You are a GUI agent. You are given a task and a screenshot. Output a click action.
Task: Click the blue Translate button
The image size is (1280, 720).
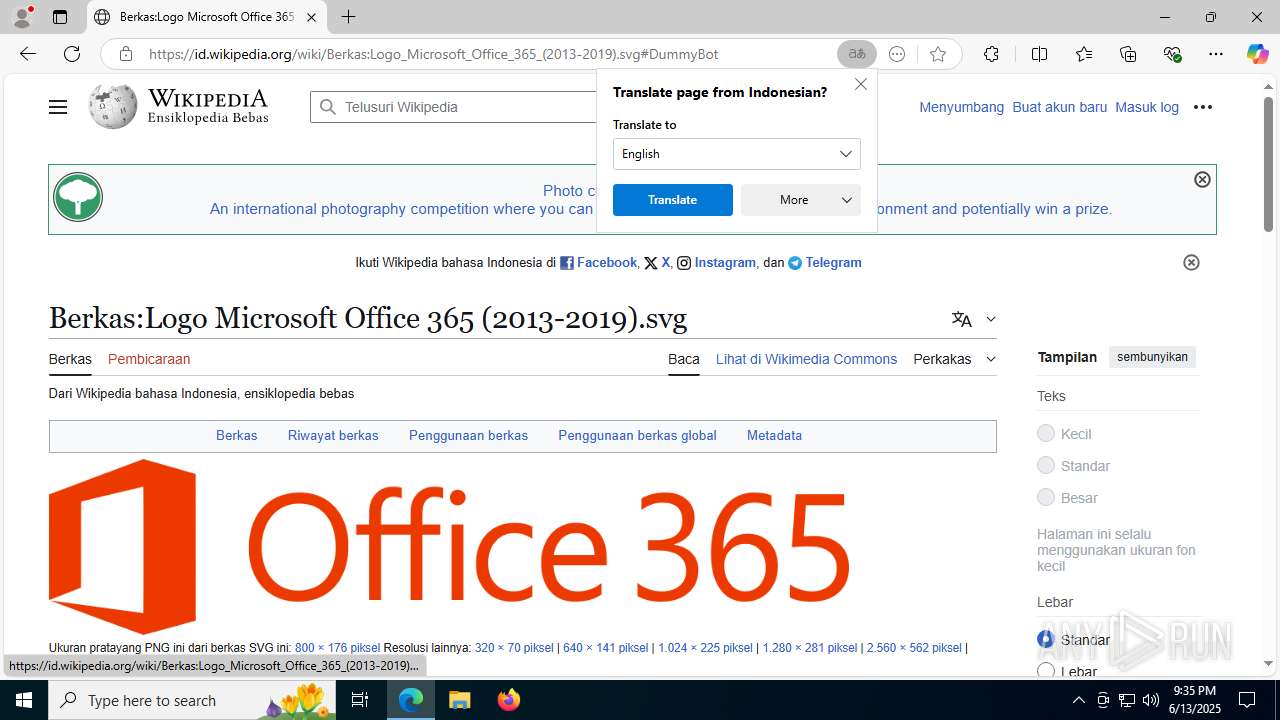[x=673, y=200]
